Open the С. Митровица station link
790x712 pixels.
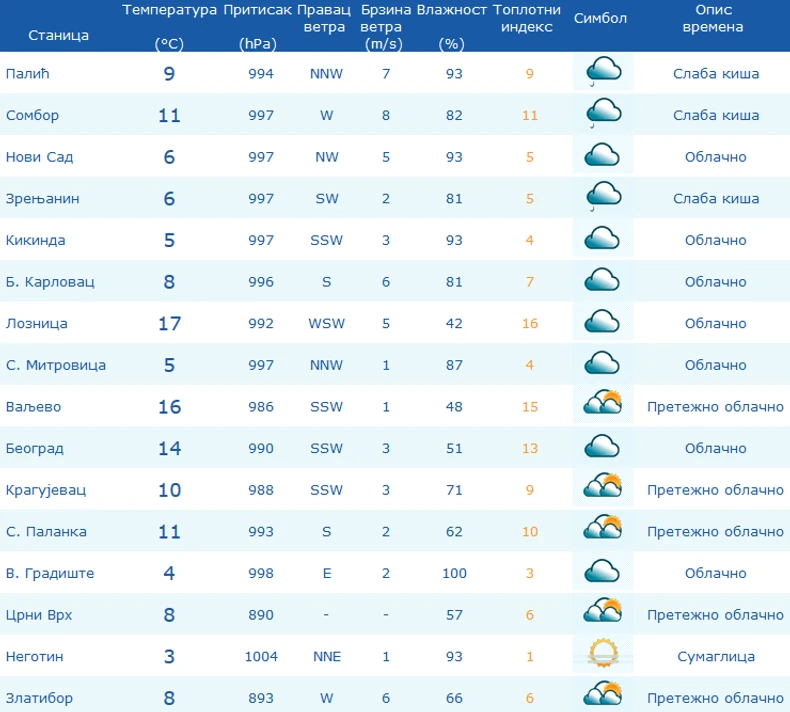pyautogui.click(x=56, y=365)
